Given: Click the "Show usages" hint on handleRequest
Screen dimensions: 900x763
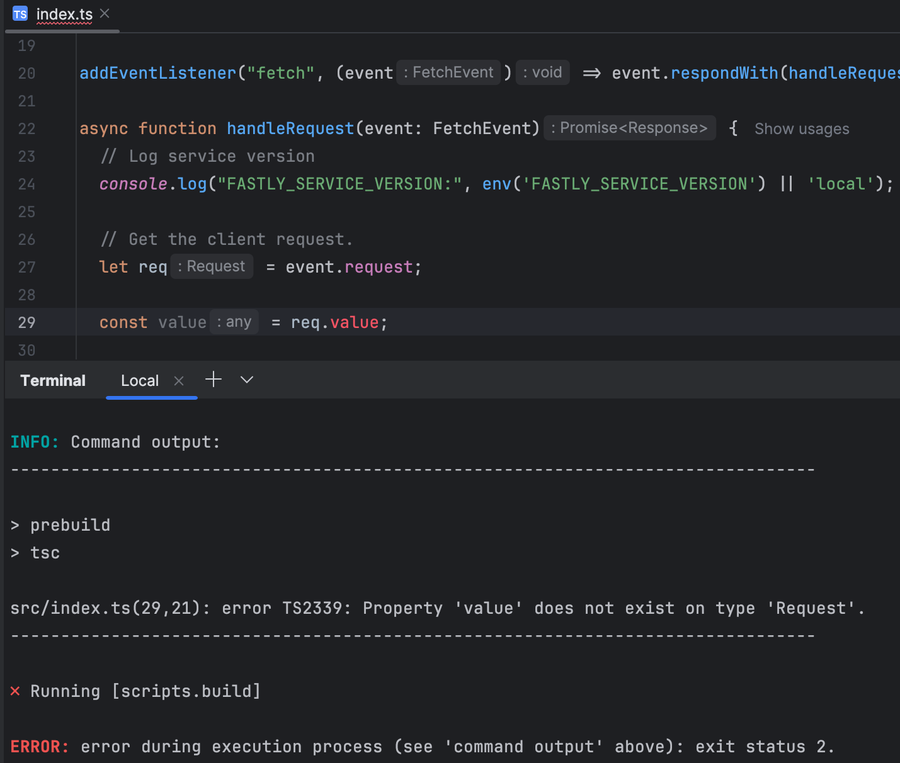Looking at the screenshot, I should coord(802,129).
